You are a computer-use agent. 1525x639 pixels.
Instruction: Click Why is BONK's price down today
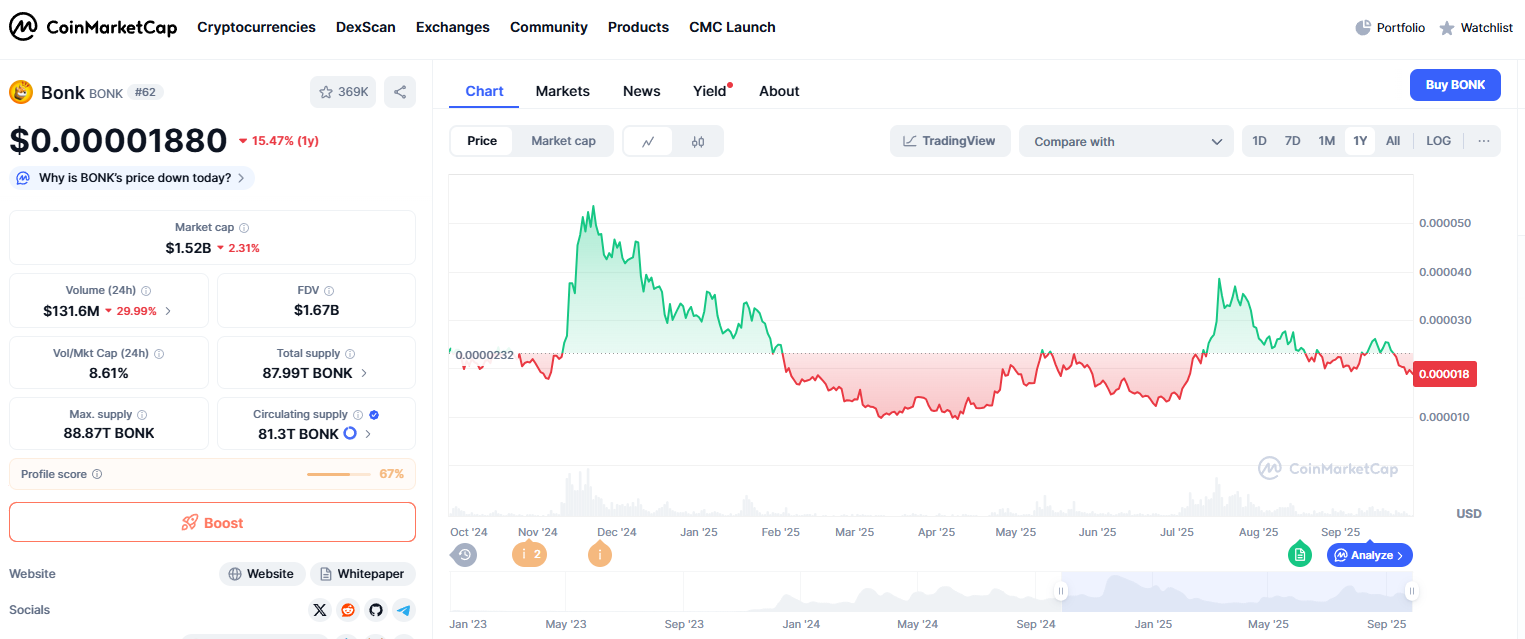[x=134, y=178]
